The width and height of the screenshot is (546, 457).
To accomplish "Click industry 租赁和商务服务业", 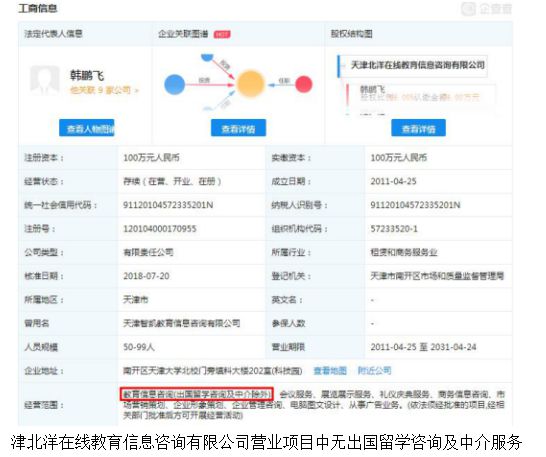I will (x=404, y=252).
